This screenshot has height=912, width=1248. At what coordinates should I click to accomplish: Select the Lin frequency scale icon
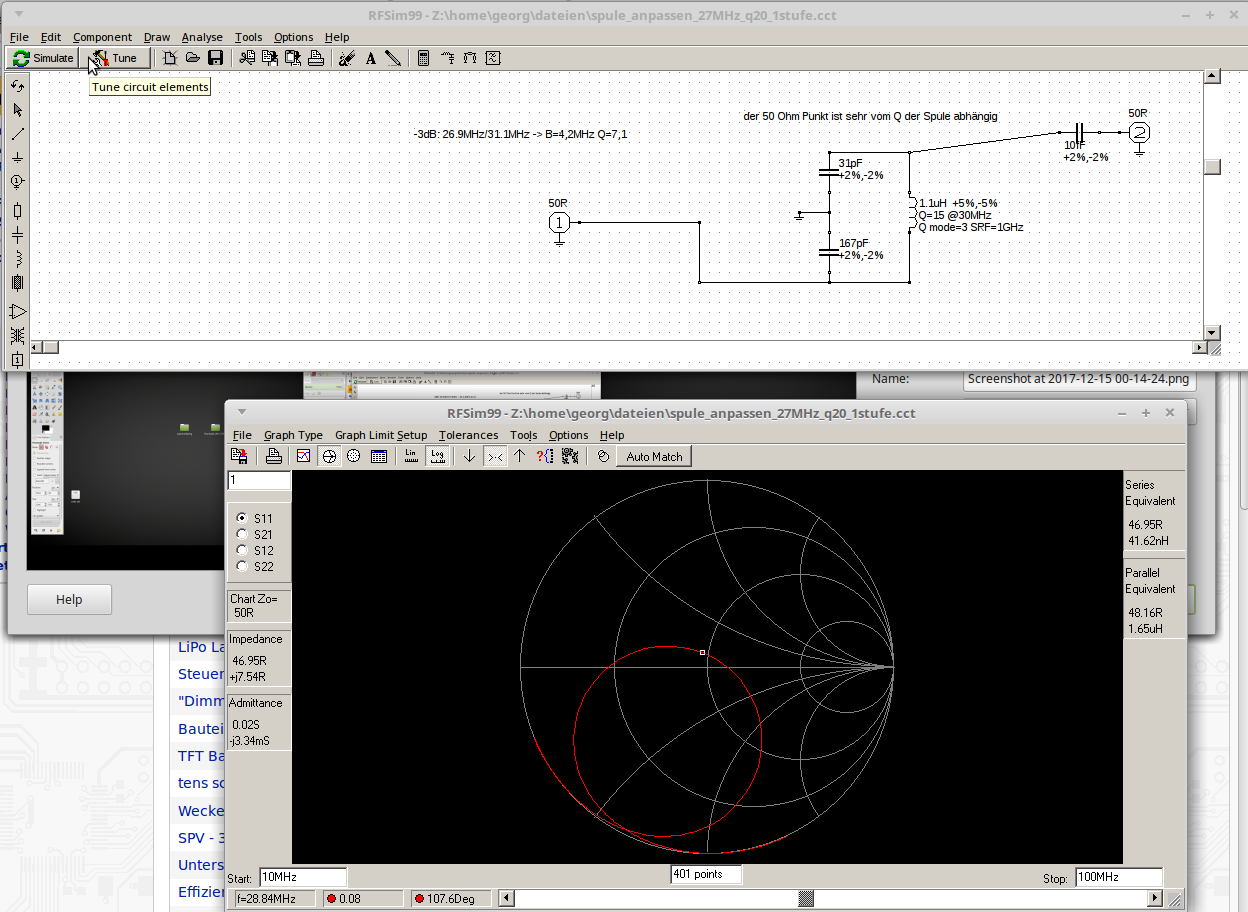[411, 456]
